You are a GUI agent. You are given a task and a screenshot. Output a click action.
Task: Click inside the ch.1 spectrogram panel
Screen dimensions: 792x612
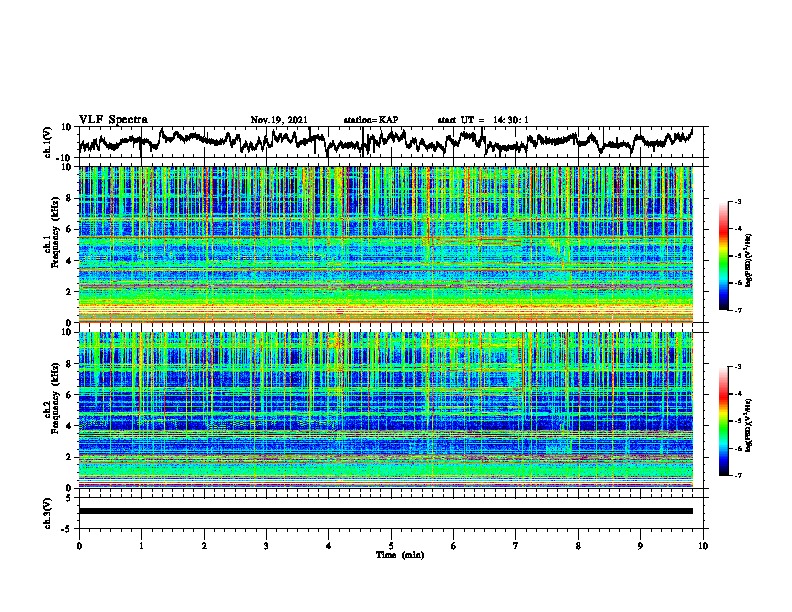pyautogui.click(x=386, y=244)
